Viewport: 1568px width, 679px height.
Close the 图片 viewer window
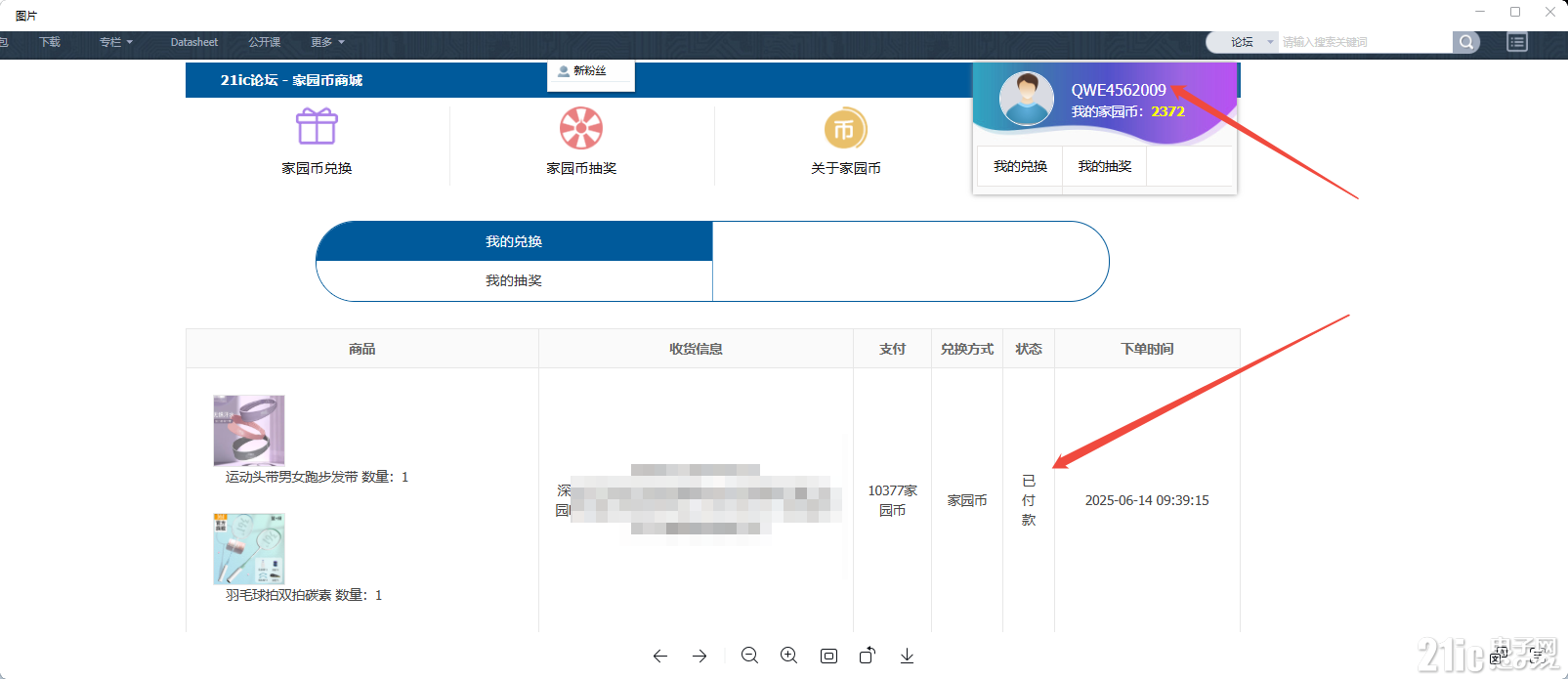tap(1550, 12)
